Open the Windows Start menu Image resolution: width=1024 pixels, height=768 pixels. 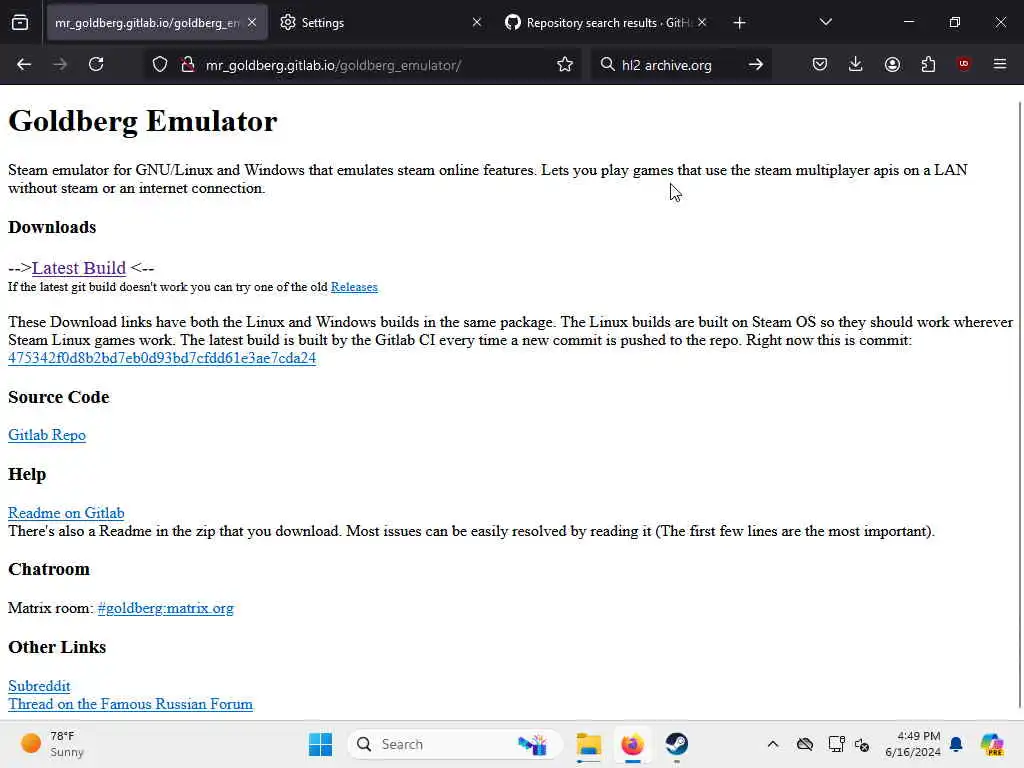(320, 744)
